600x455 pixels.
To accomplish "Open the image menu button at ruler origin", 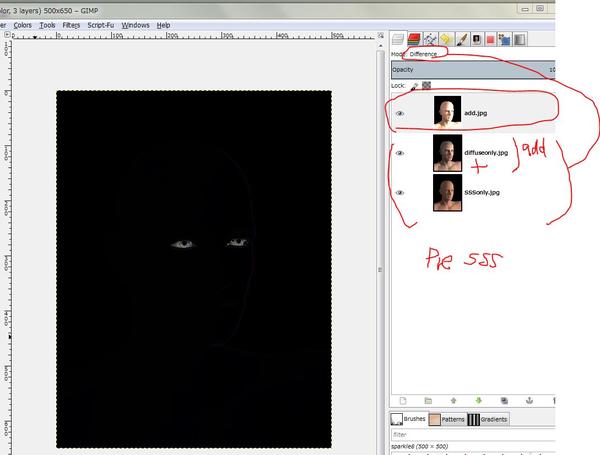I will [7, 35].
